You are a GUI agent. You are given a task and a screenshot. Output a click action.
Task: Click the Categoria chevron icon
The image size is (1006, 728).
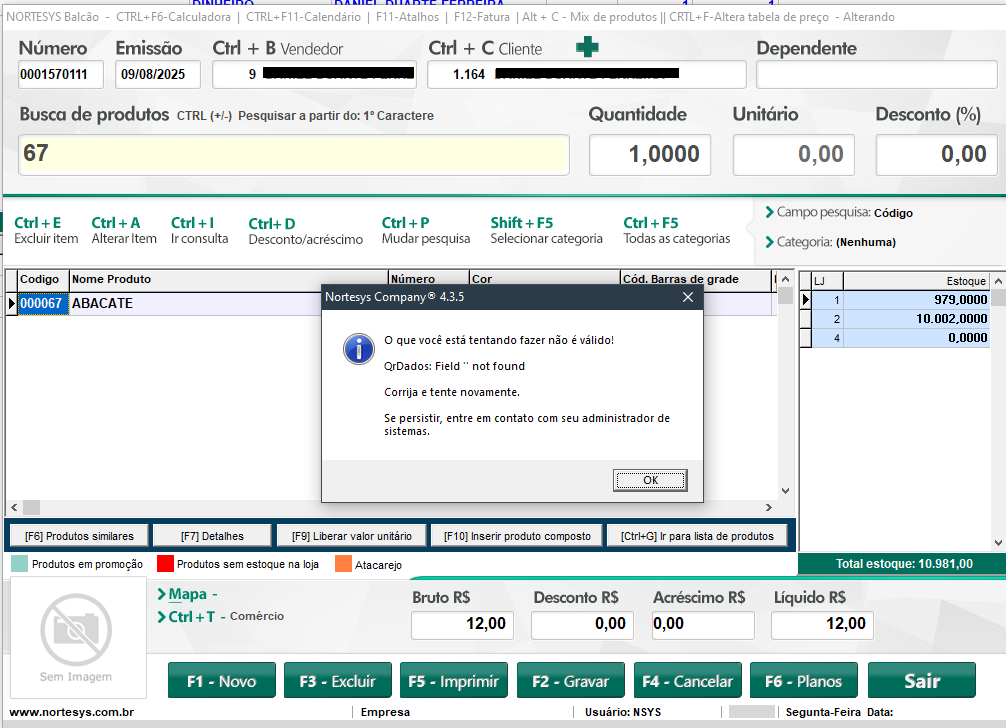[x=769, y=241]
